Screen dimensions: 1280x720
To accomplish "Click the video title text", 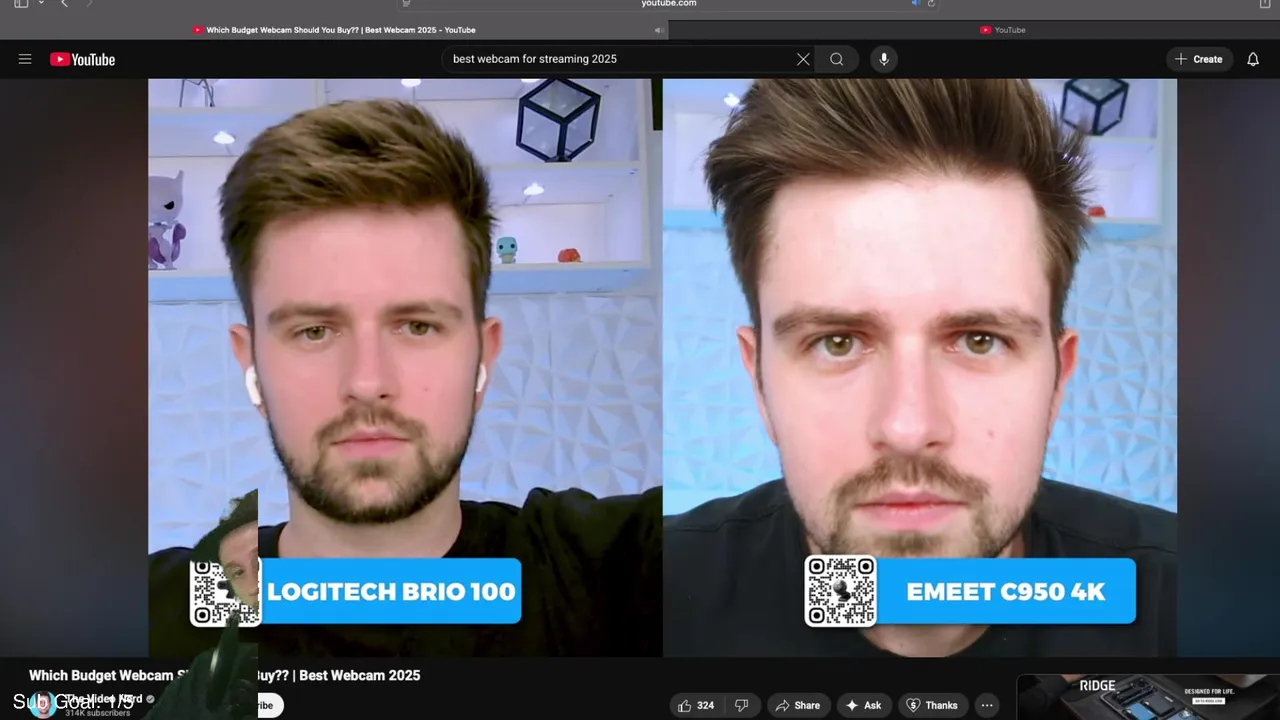I will tap(224, 676).
